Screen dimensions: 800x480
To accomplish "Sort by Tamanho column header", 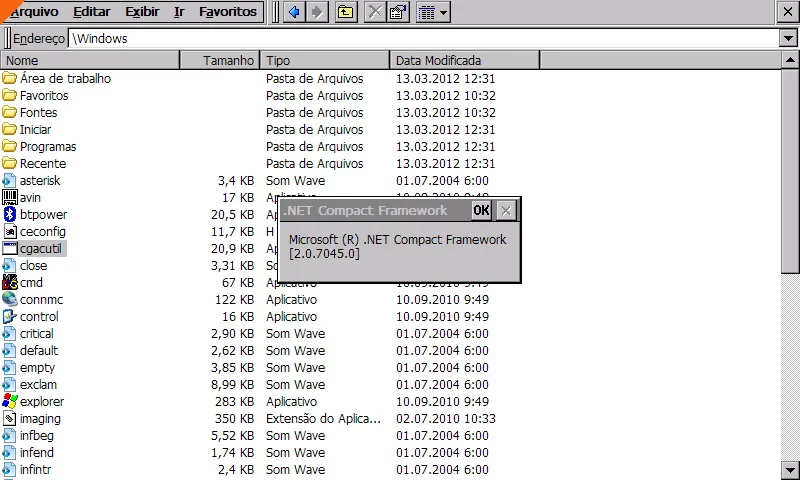I will pyautogui.click(x=220, y=60).
